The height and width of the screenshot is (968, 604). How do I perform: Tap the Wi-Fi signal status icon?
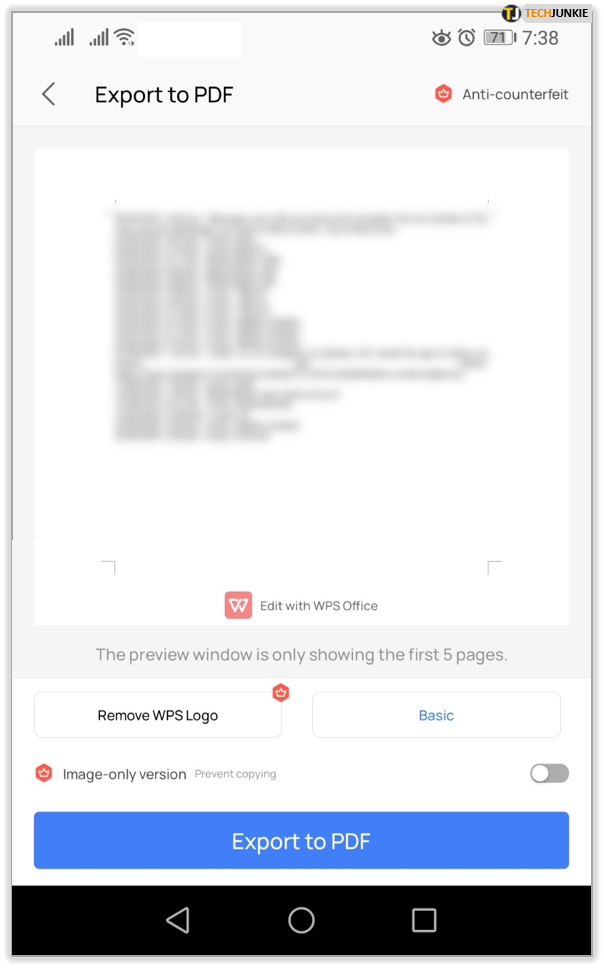click(125, 37)
